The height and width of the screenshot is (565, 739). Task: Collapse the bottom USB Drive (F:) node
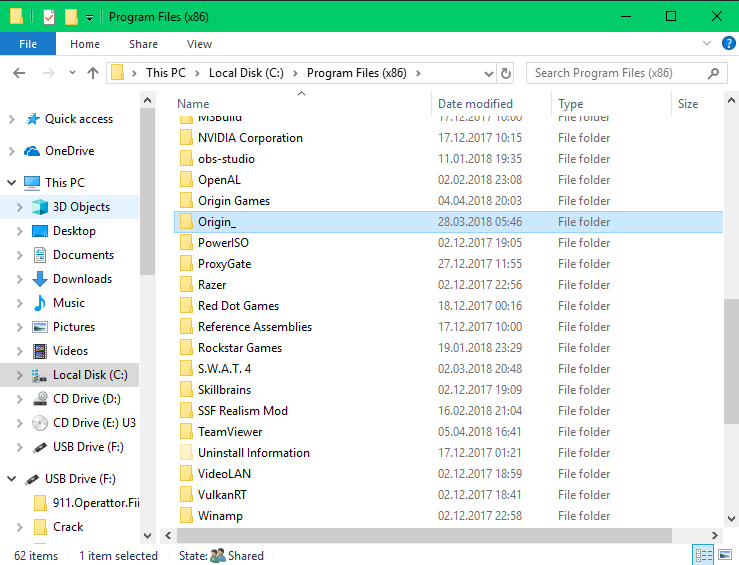(x=12, y=479)
